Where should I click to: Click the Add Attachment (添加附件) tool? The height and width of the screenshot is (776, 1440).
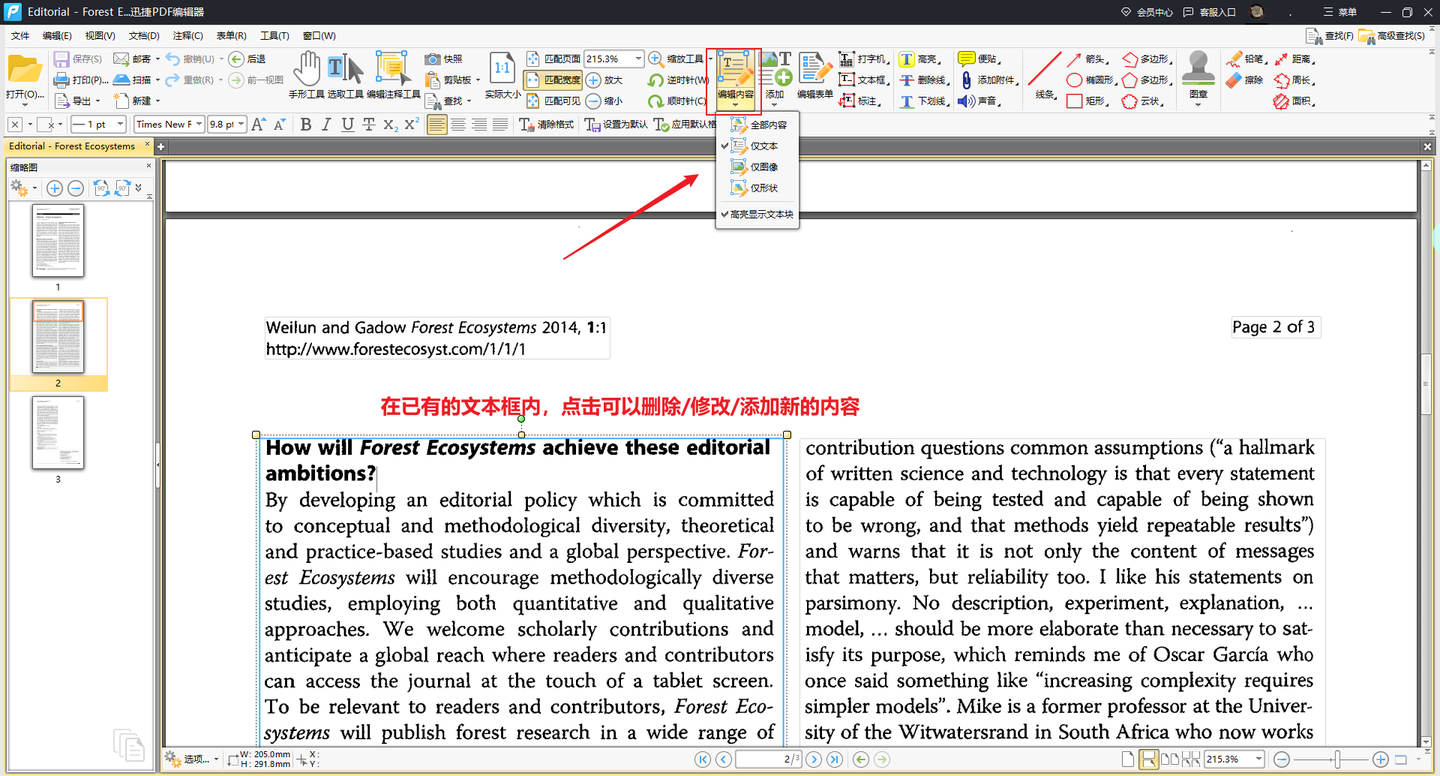(988, 80)
